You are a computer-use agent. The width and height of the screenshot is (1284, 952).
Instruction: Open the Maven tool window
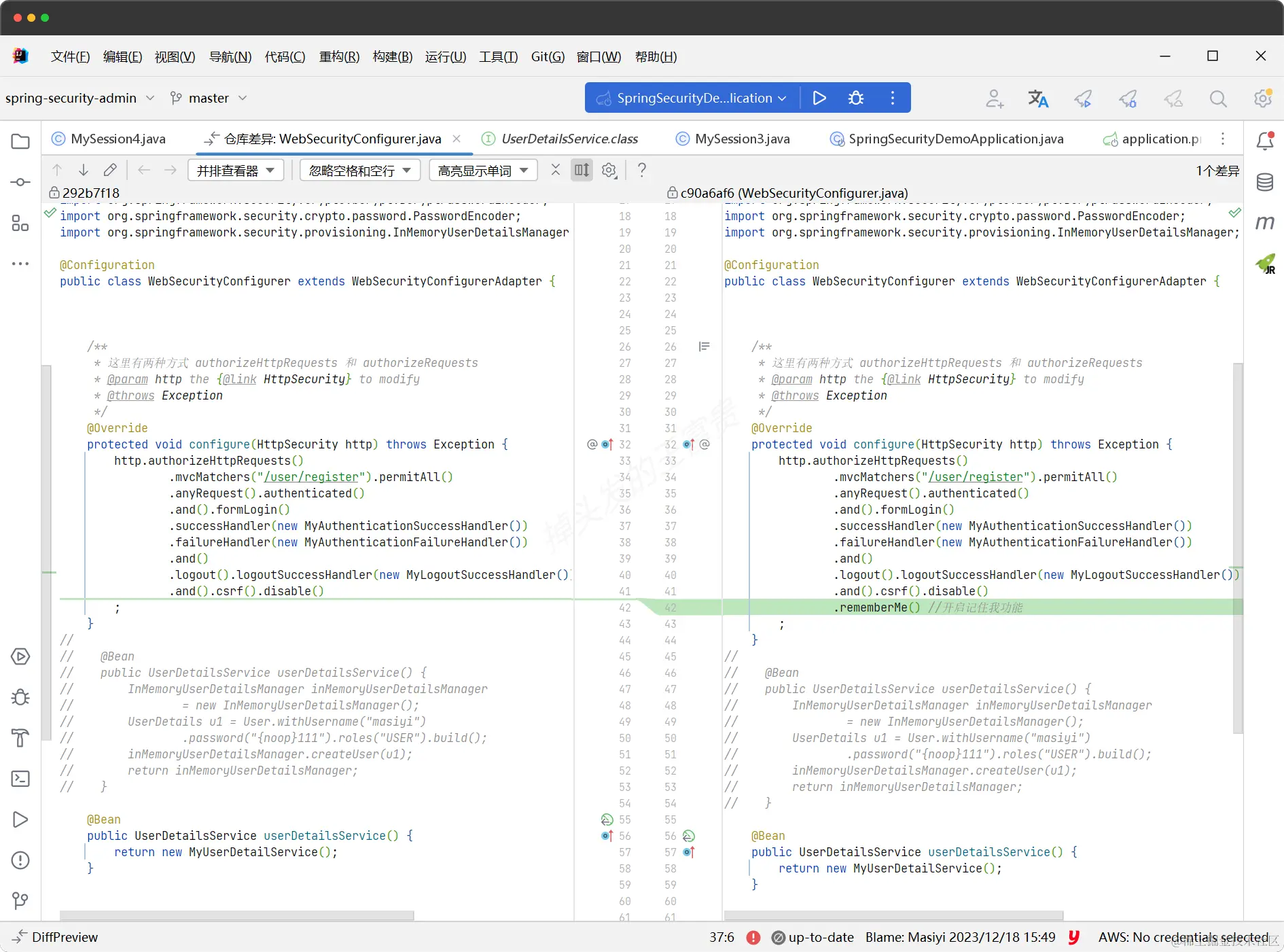[x=1265, y=223]
